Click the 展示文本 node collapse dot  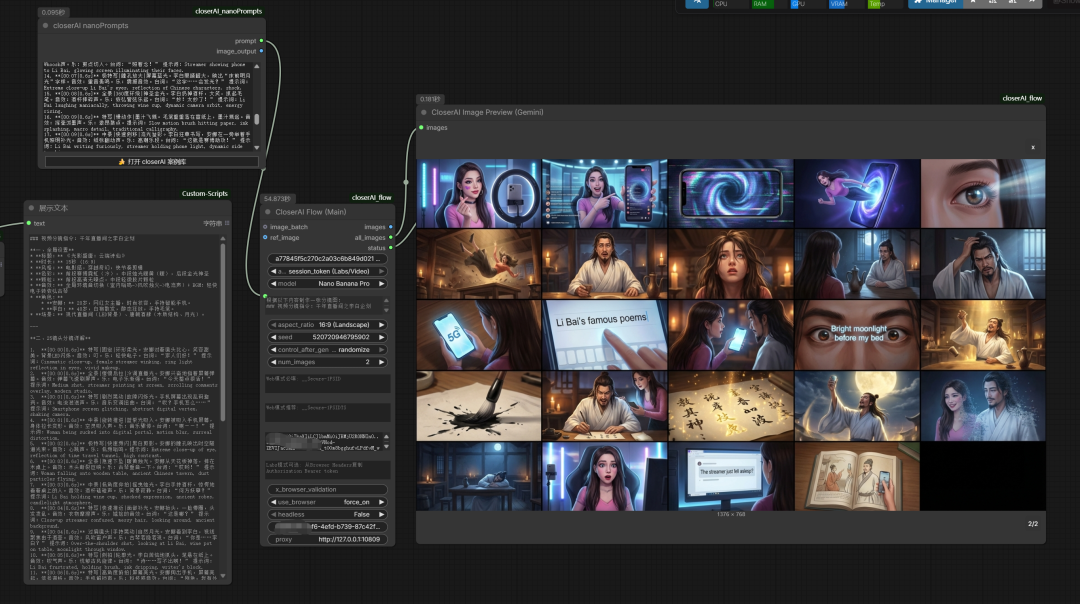(x=32, y=208)
